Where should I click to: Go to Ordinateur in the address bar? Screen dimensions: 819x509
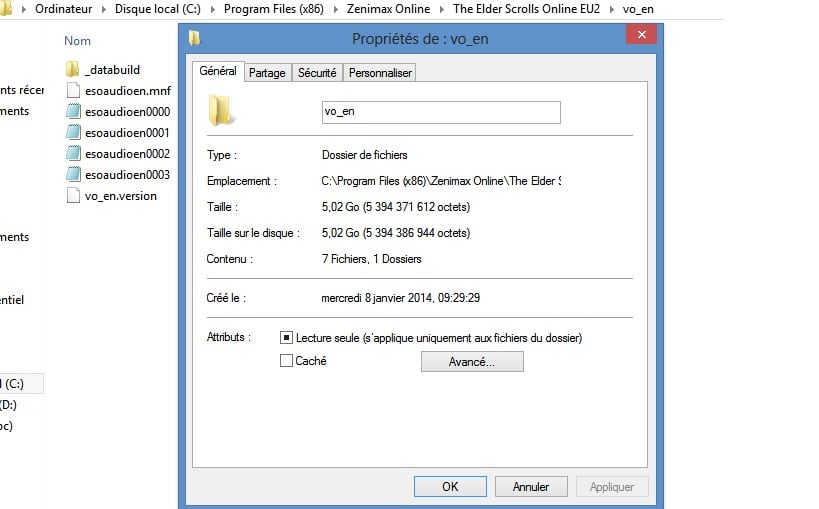click(x=63, y=9)
